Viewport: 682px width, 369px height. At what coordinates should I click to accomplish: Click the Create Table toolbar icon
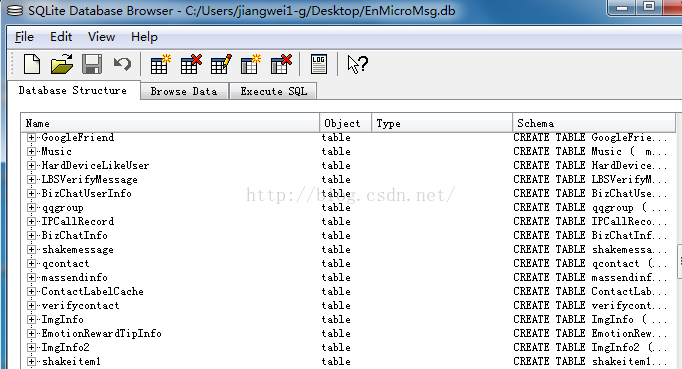pos(160,64)
